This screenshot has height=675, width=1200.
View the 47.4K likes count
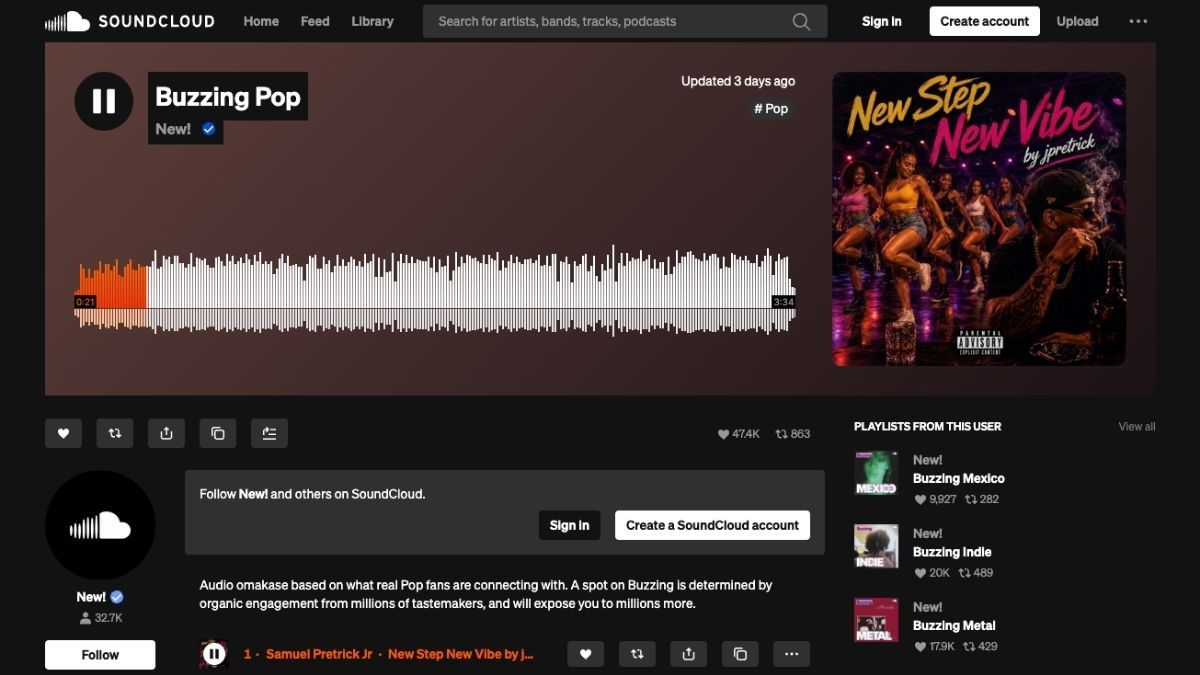coord(739,434)
